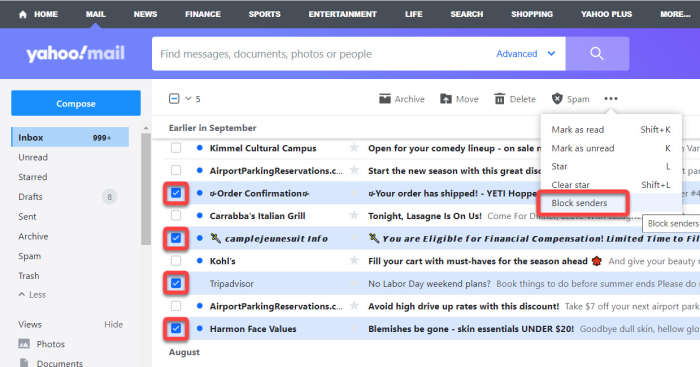The width and height of the screenshot is (700, 367).
Task: Click the Photos view icon in sidebar
Action: tap(24, 344)
